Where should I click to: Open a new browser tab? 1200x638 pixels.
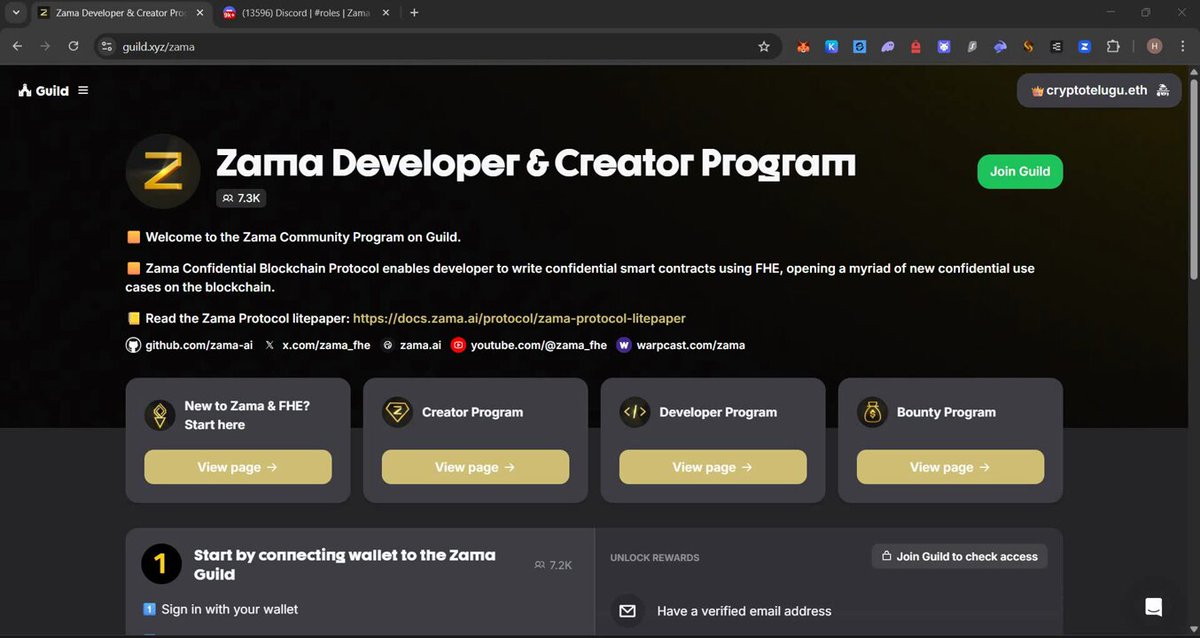point(414,13)
